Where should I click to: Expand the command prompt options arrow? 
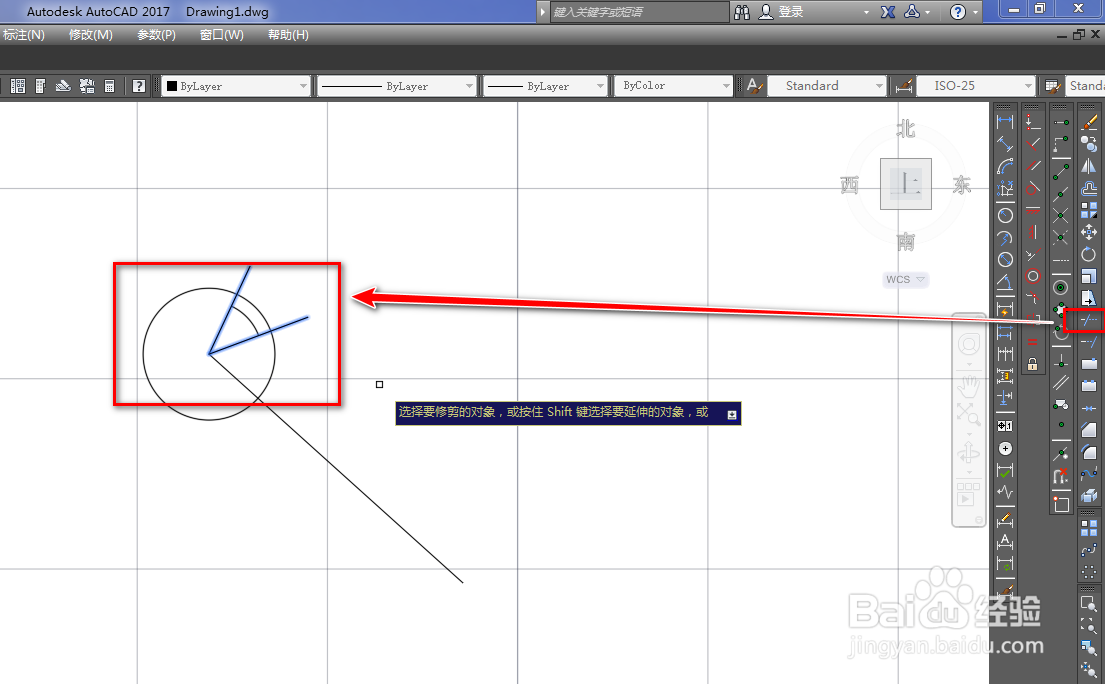point(731,415)
